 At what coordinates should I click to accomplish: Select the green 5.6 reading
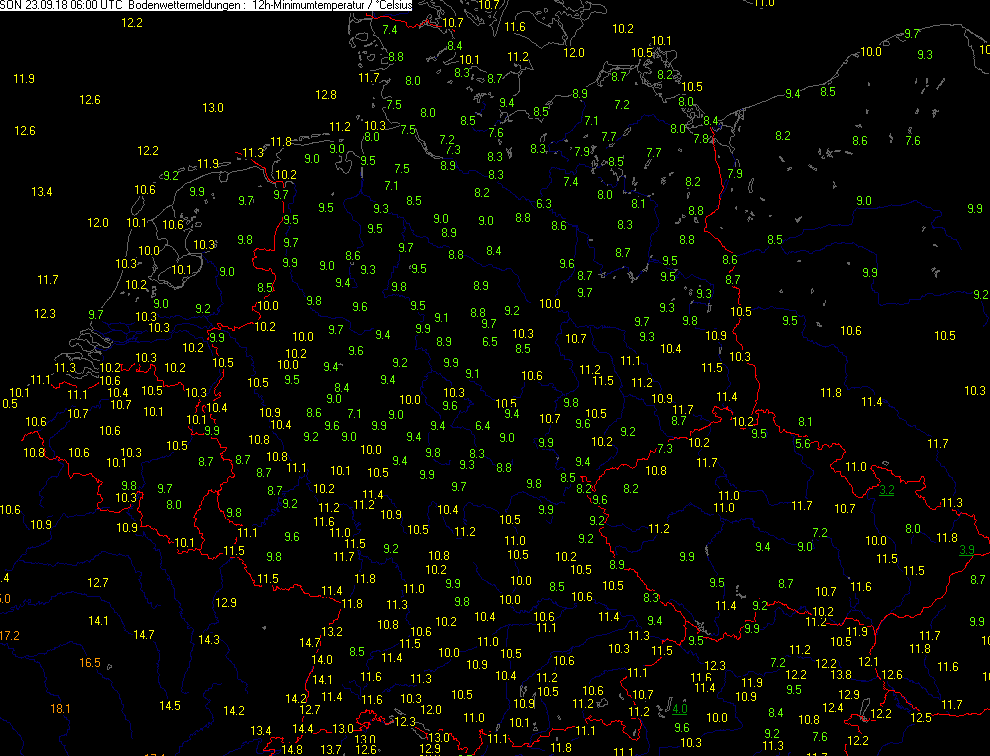(802, 443)
